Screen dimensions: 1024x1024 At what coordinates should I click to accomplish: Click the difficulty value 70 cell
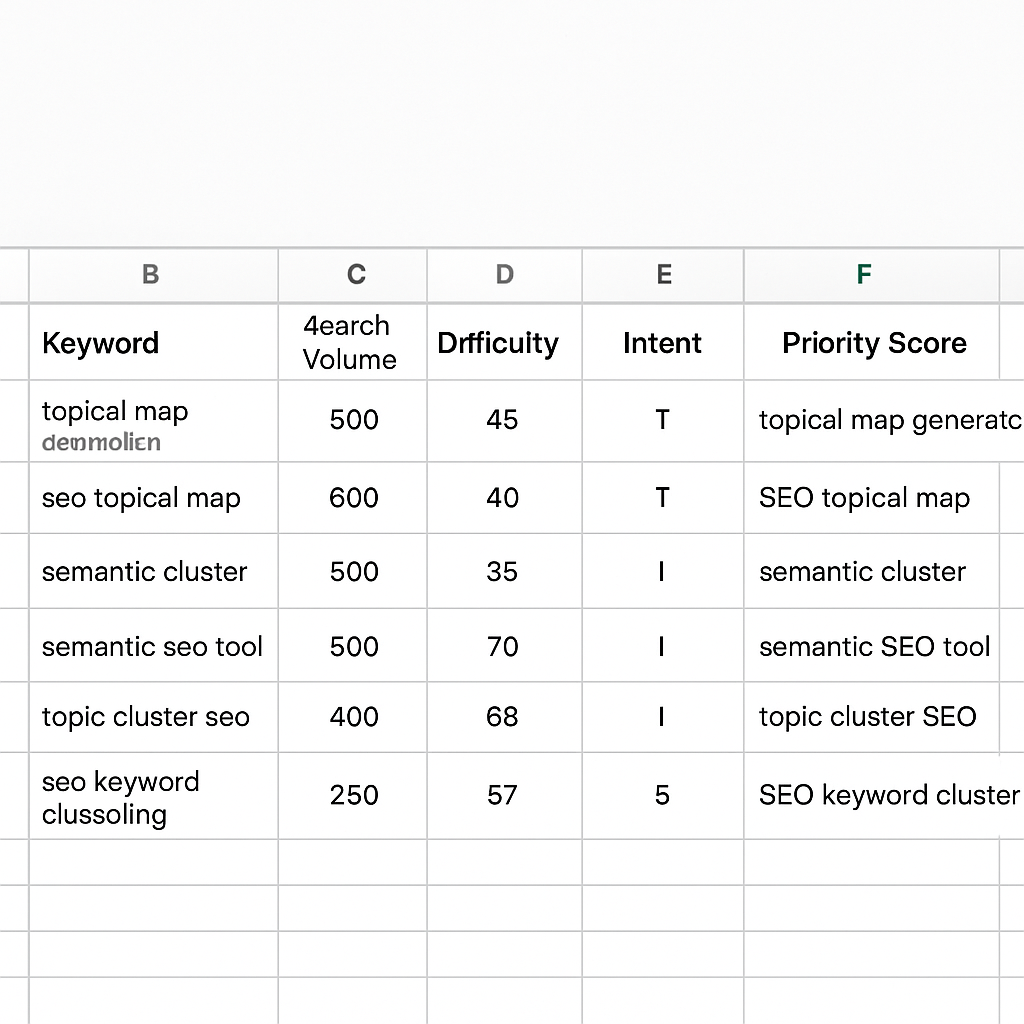click(x=504, y=645)
